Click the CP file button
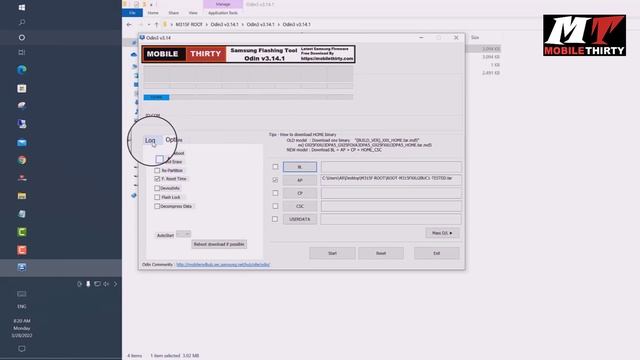Screen dimensions: 640x360 point(300,193)
